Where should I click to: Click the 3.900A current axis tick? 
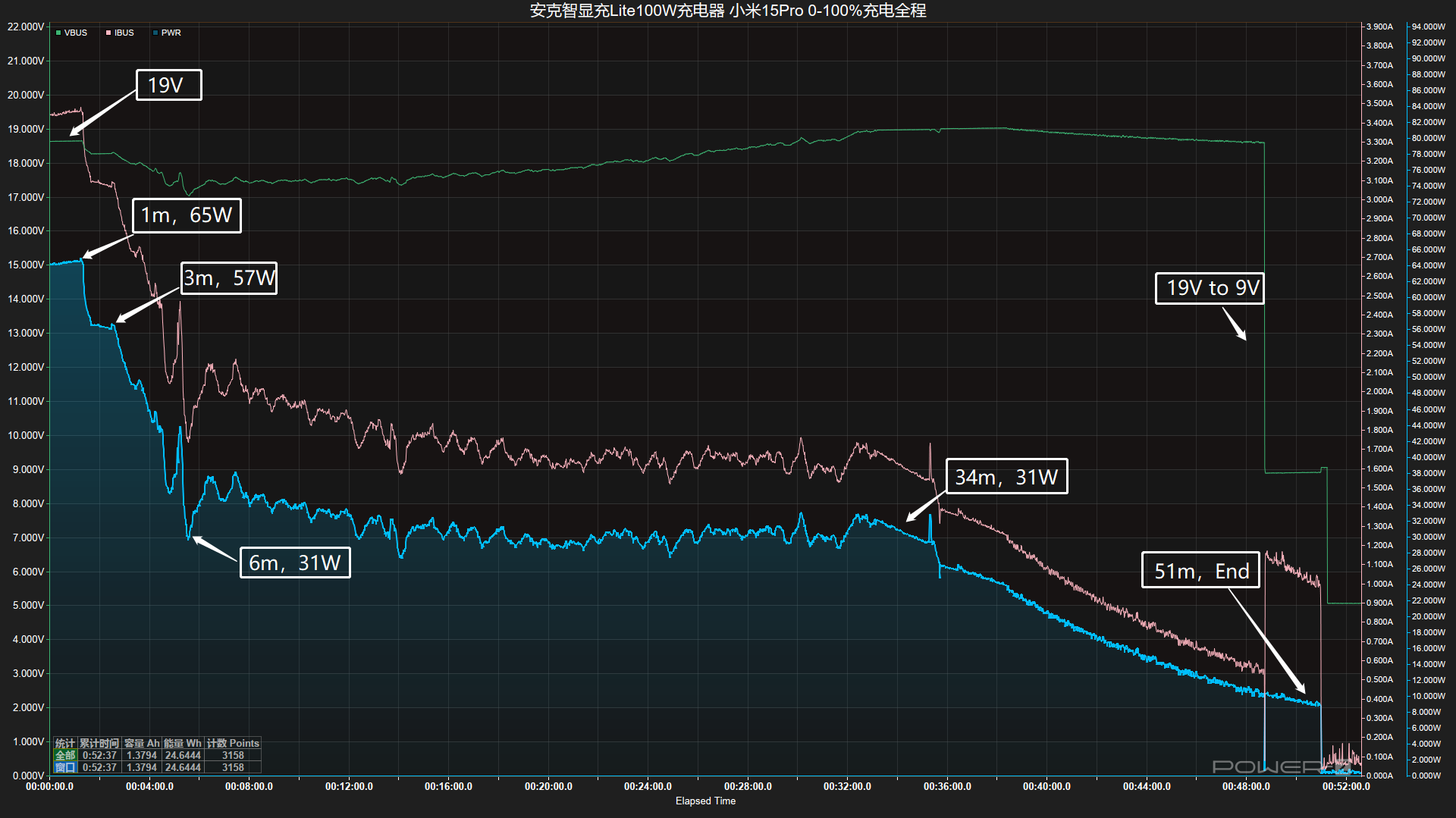[x=1379, y=27]
